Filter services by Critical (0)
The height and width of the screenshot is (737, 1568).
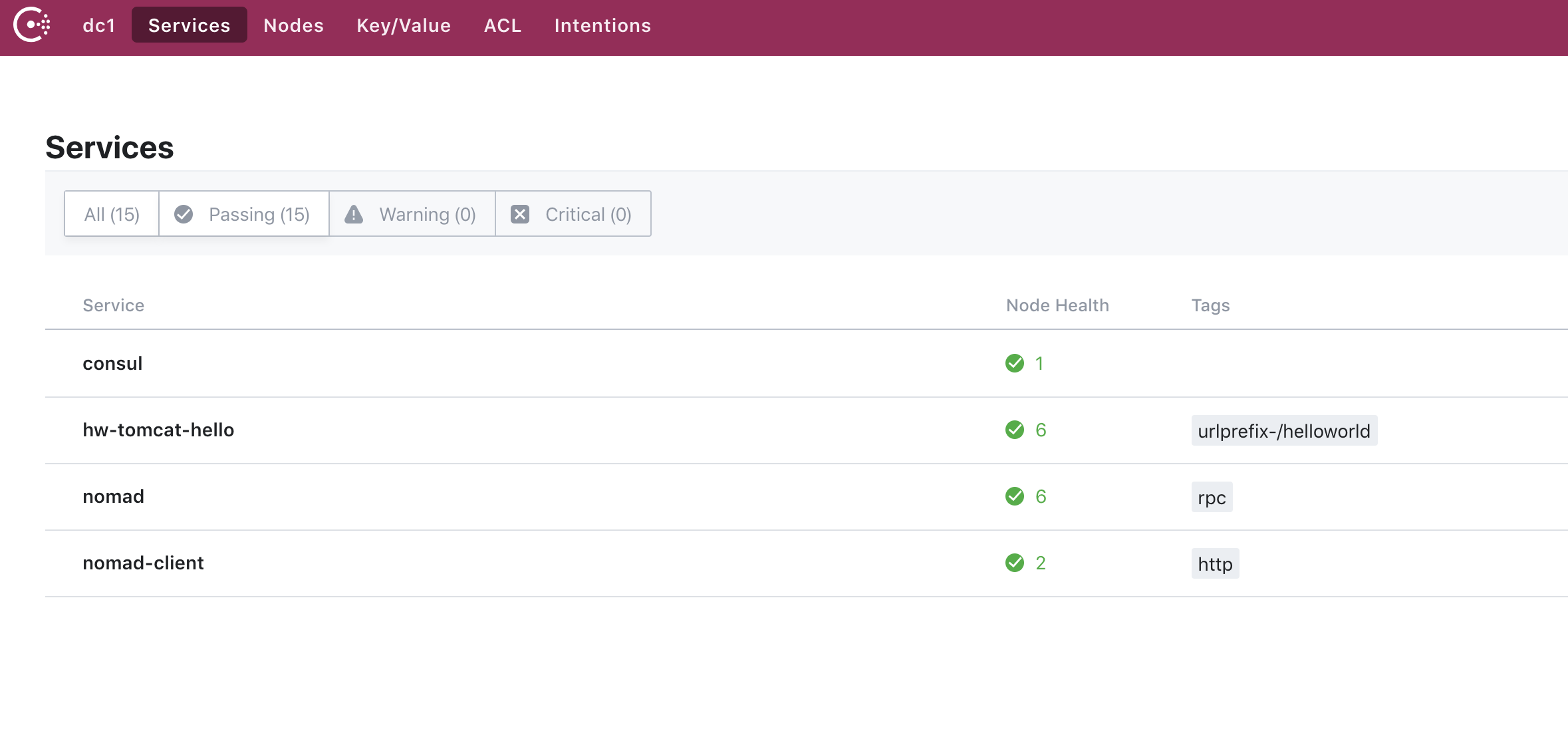(x=573, y=214)
